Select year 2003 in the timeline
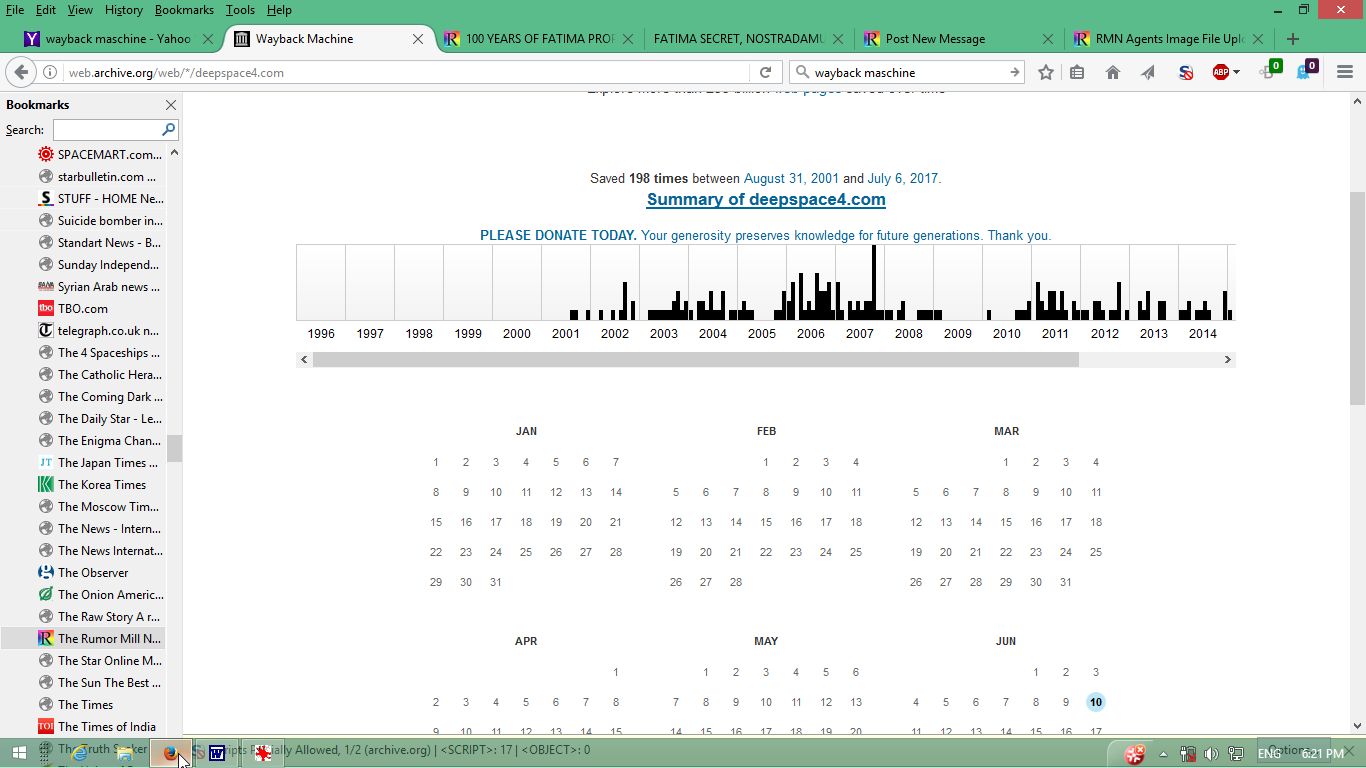The width and height of the screenshot is (1366, 768). [664, 333]
